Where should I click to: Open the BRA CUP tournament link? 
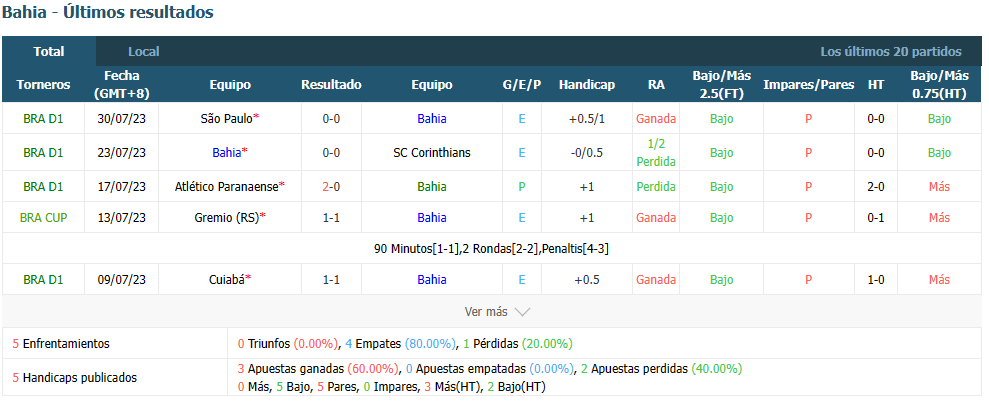click(x=44, y=218)
